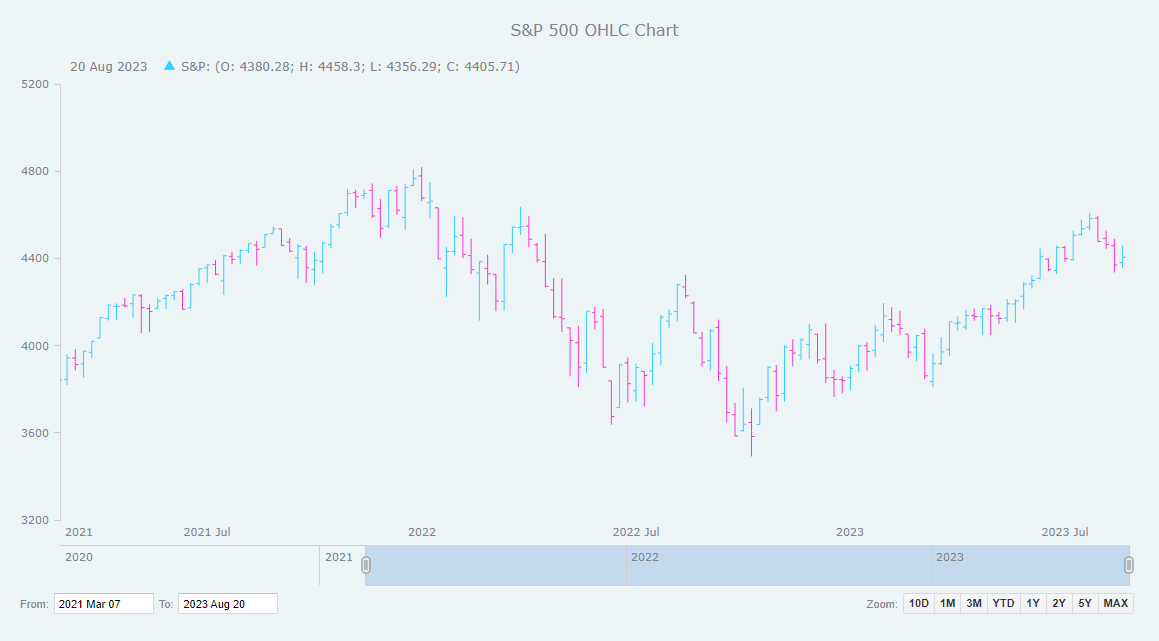Zoom chart to 1M period

pos(947,603)
